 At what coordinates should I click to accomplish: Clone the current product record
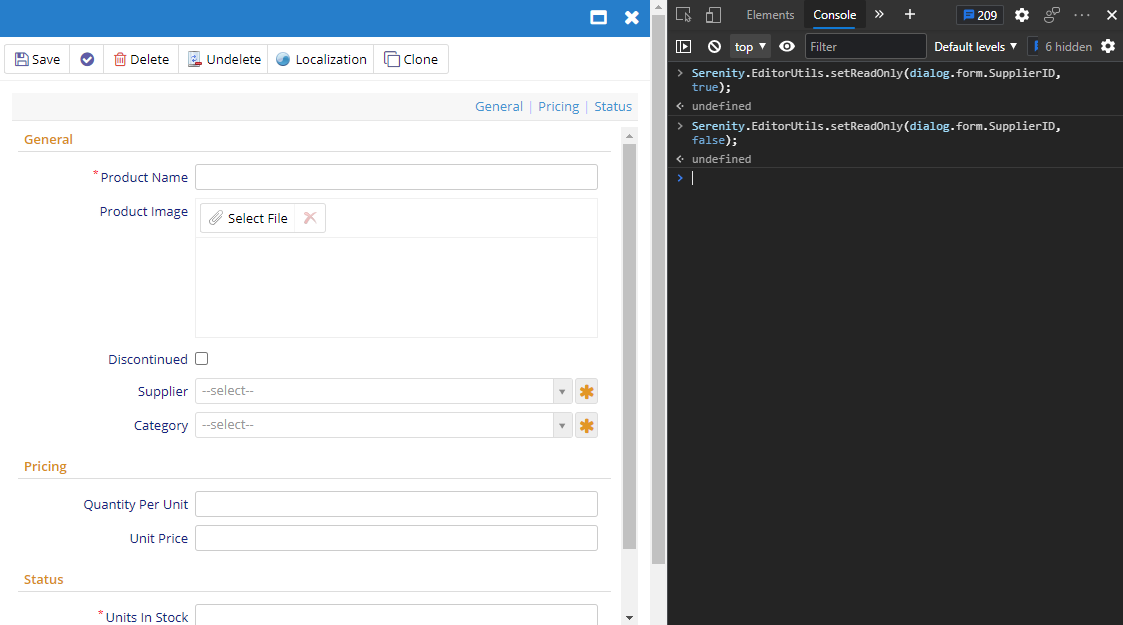[x=411, y=59]
